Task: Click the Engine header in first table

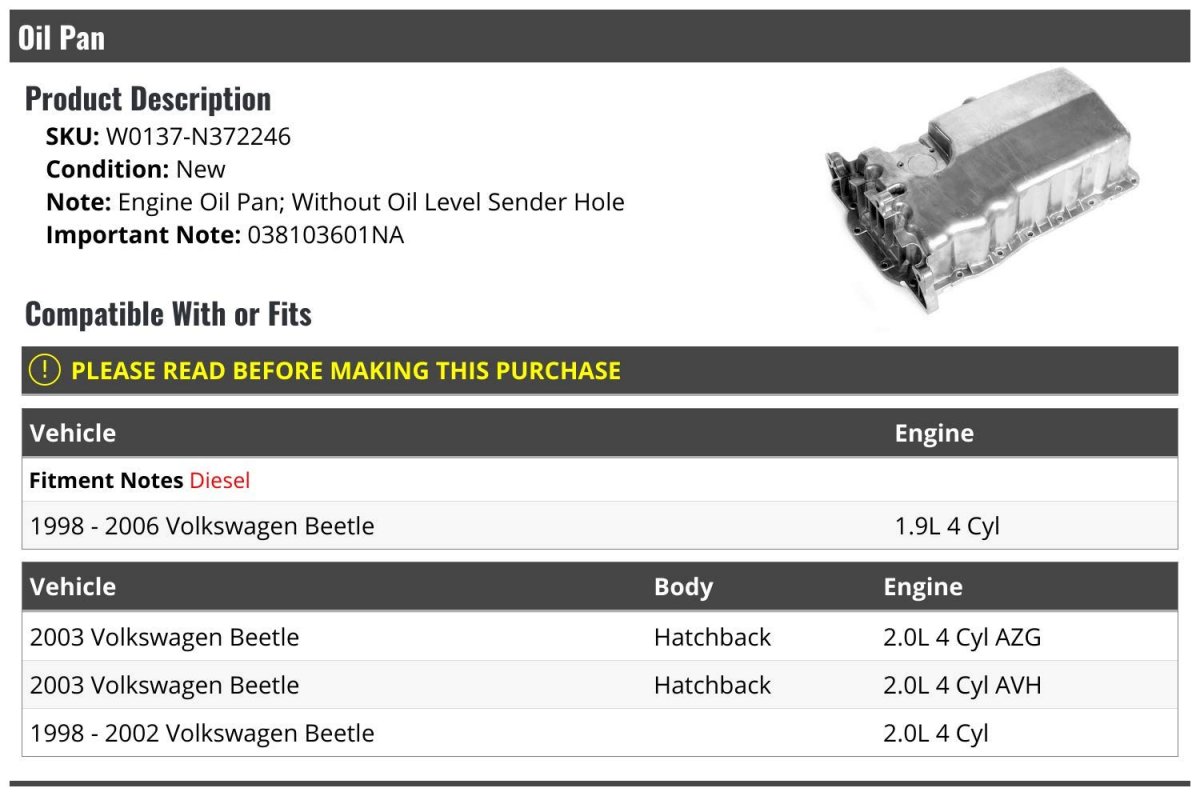Action: tap(934, 433)
